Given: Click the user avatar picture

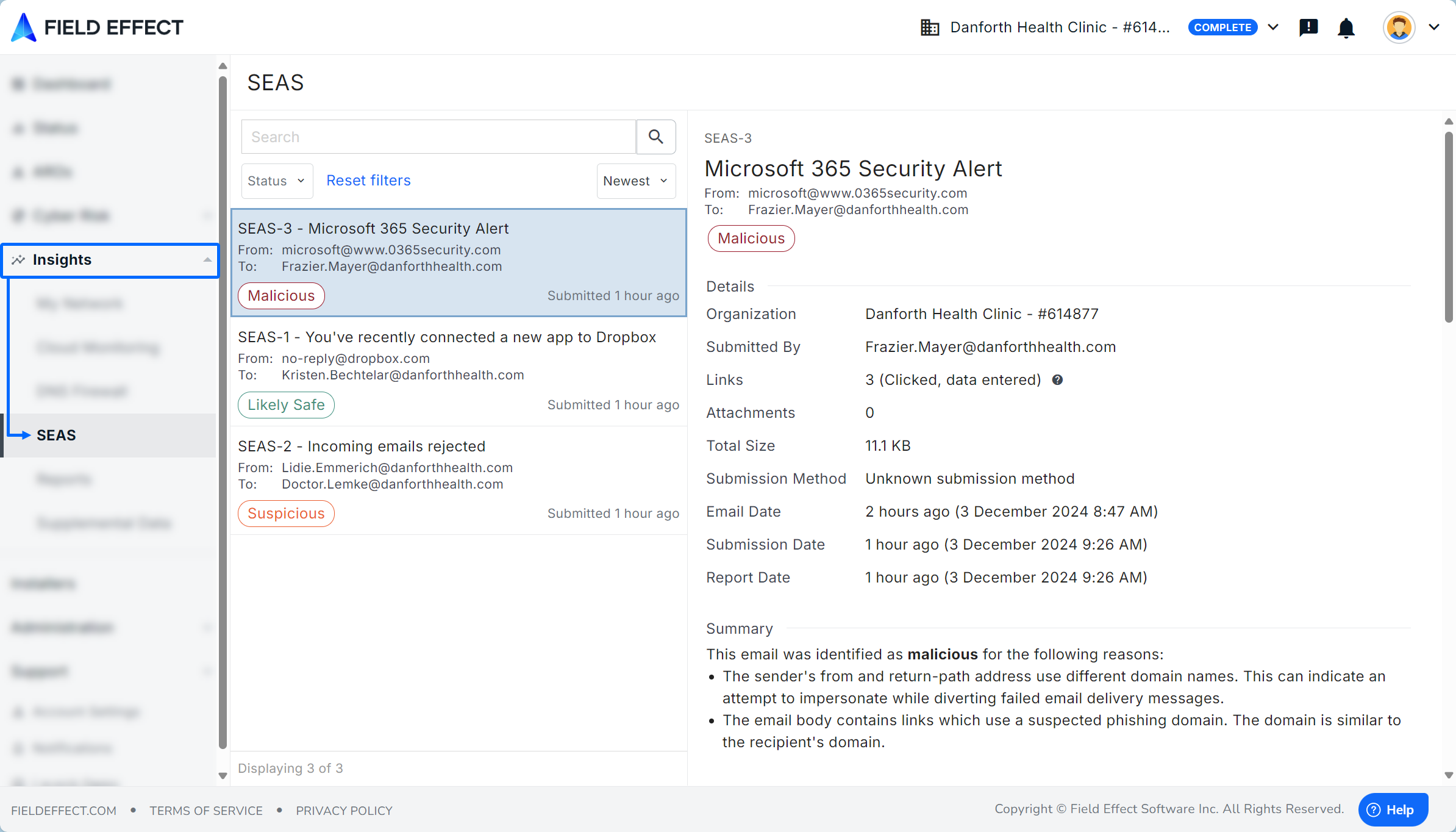Looking at the screenshot, I should (1399, 27).
